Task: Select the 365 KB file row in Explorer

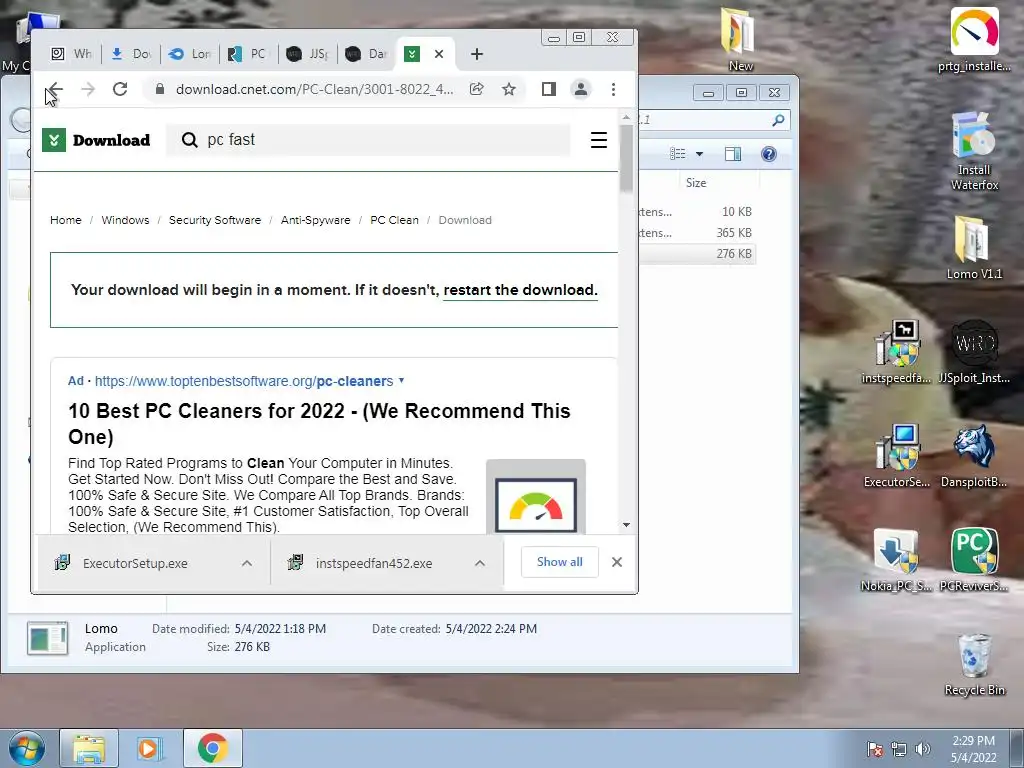Action: pos(697,232)
